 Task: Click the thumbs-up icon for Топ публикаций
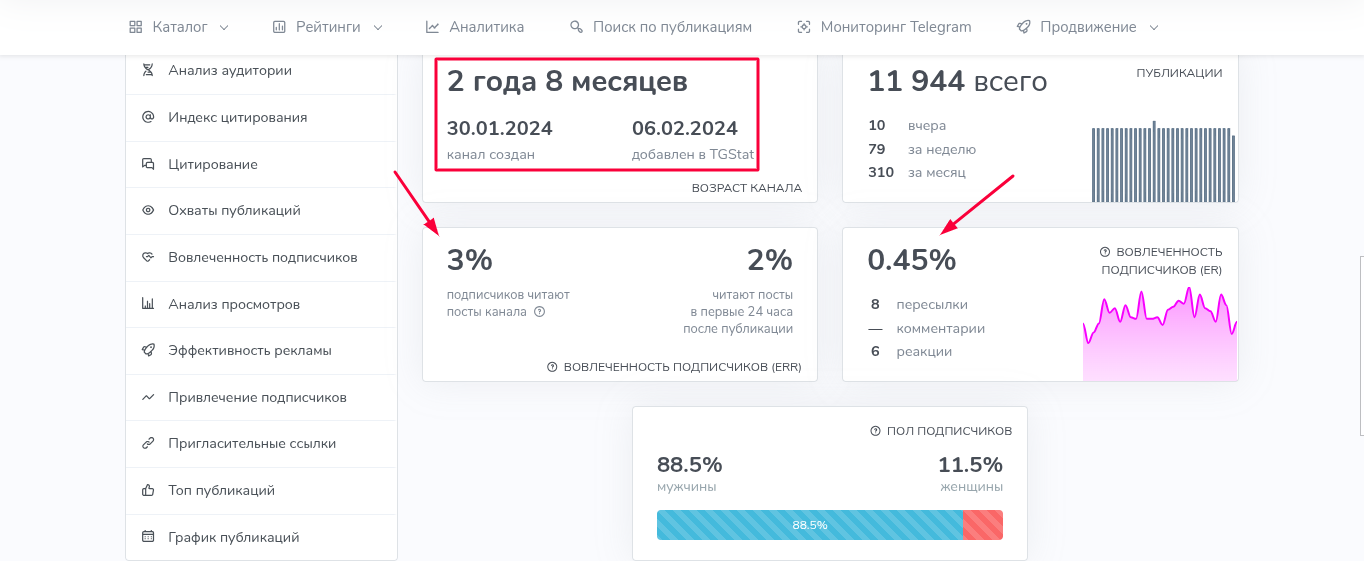click(148, 490)
